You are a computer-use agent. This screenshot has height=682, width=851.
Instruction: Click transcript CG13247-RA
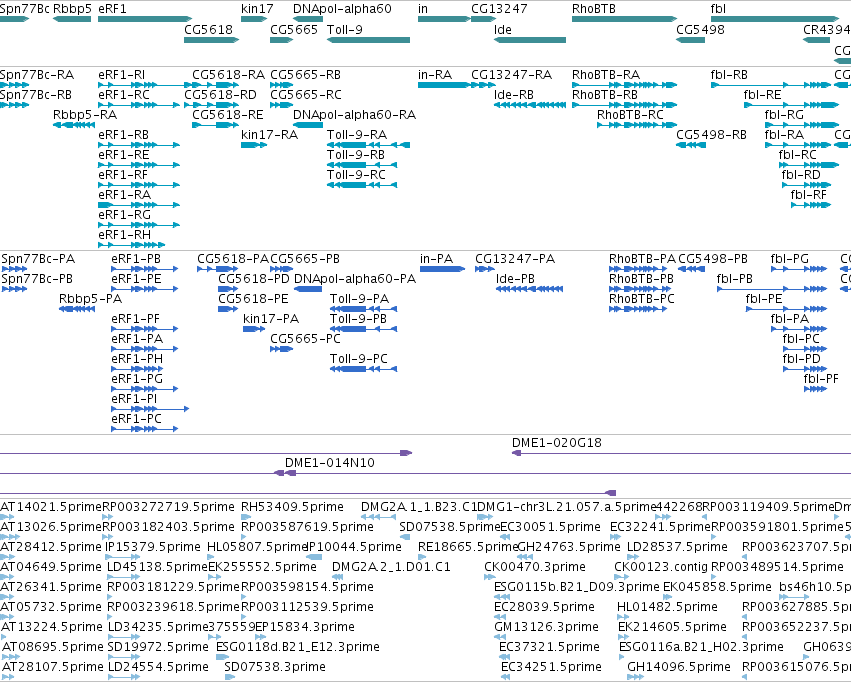click(483, 85)
